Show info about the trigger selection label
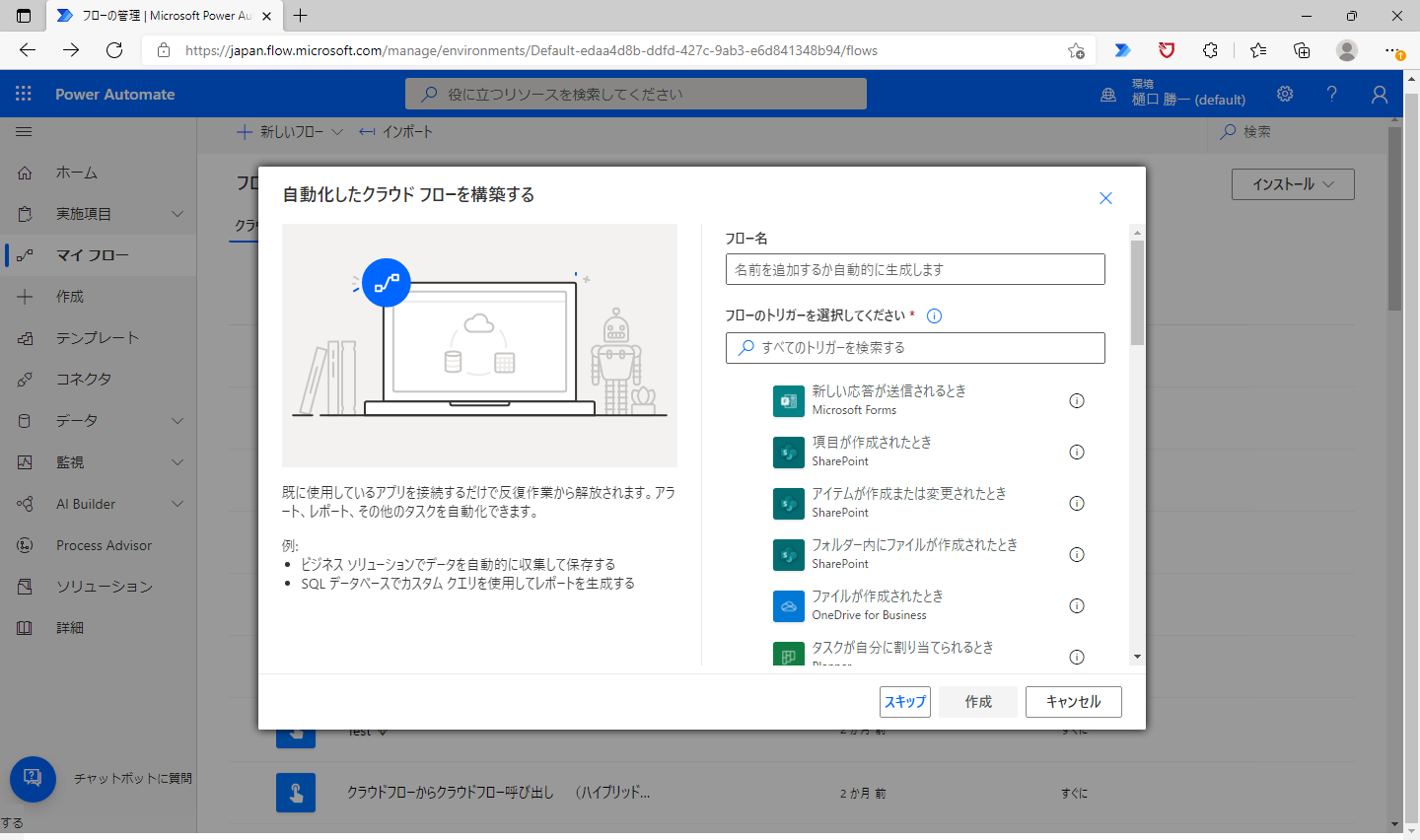The width and height of the screenshot is (1420, 840). pyautogui.click(x=935, y=315)
